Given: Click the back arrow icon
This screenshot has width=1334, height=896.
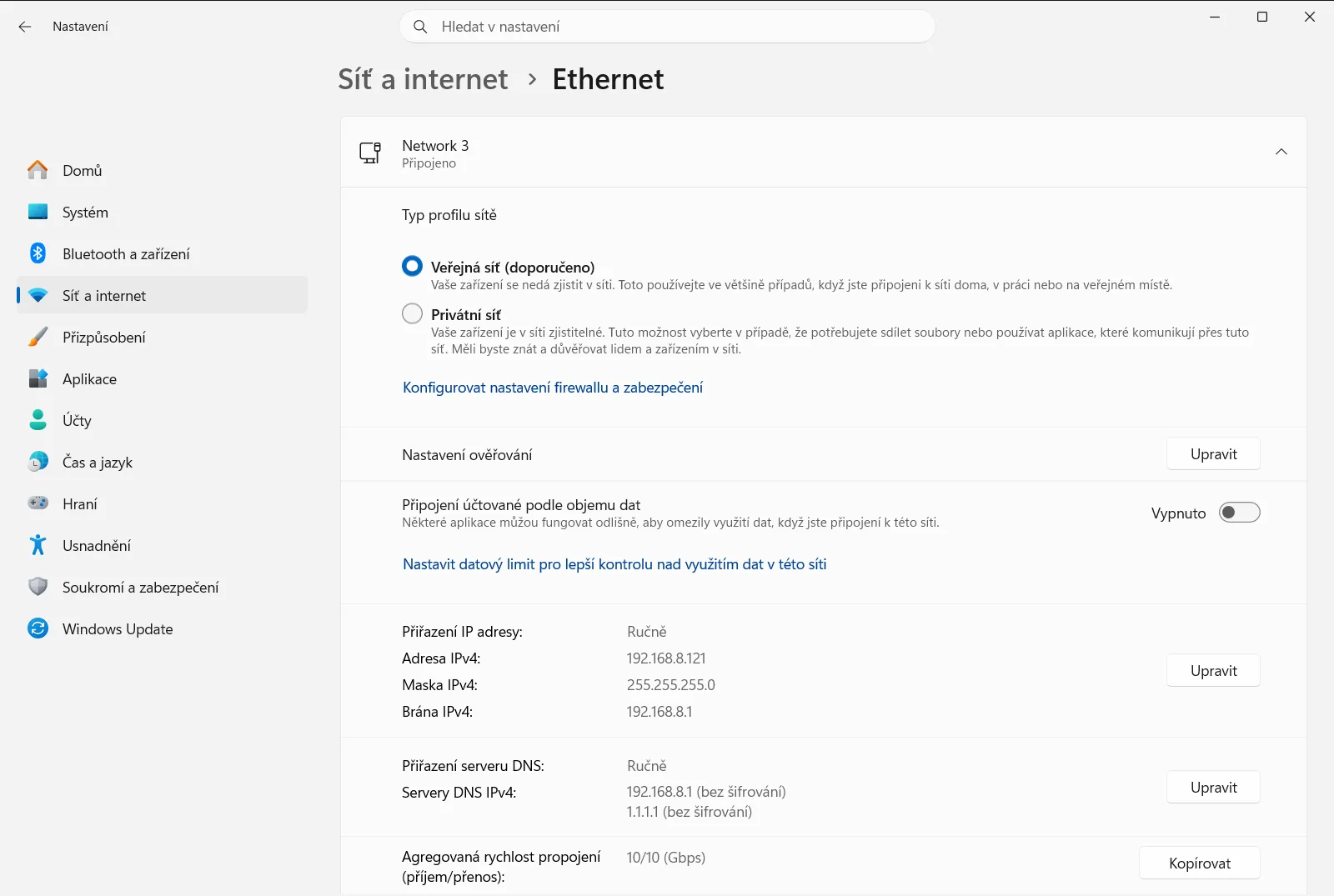Looking at the screenshot, I should click(25, 27).
